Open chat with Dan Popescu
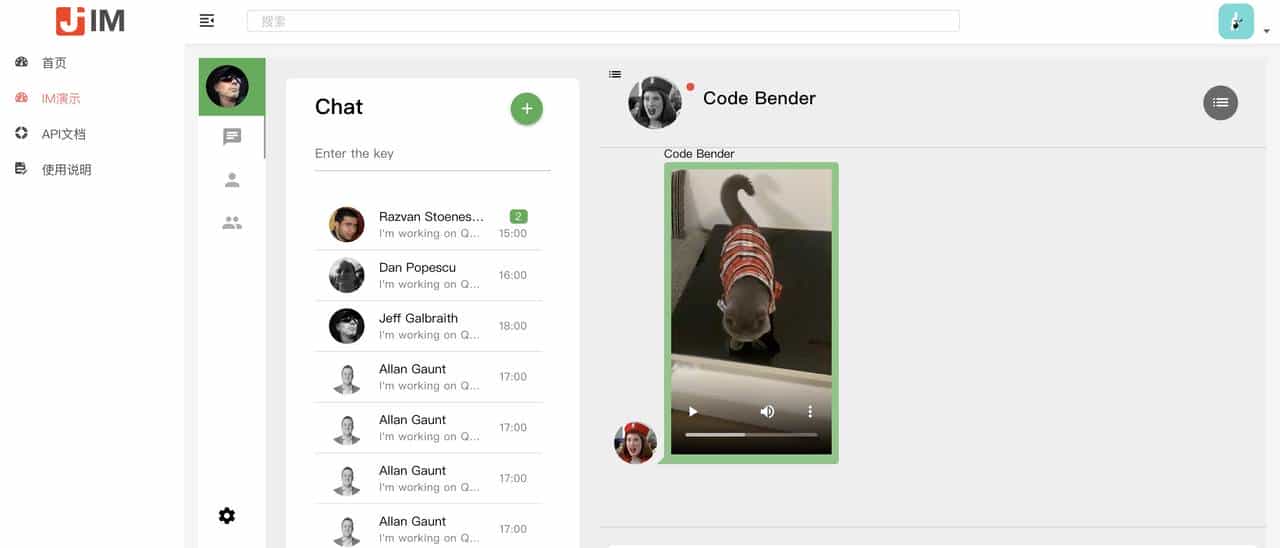 point(428,275)
